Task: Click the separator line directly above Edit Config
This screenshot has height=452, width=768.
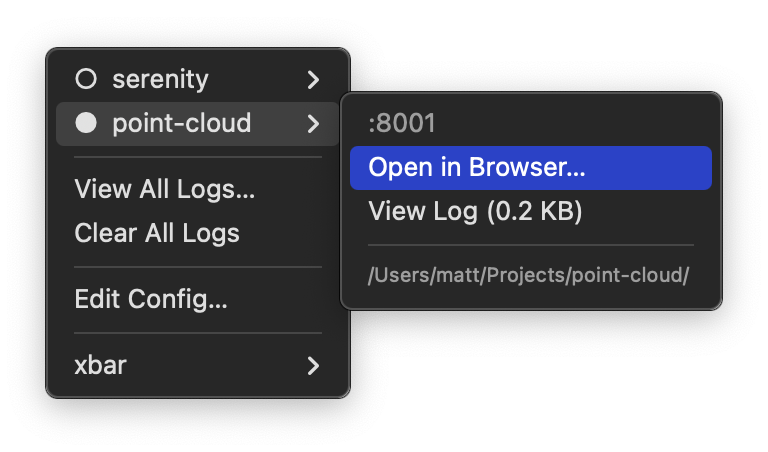Action: (198, 267)
